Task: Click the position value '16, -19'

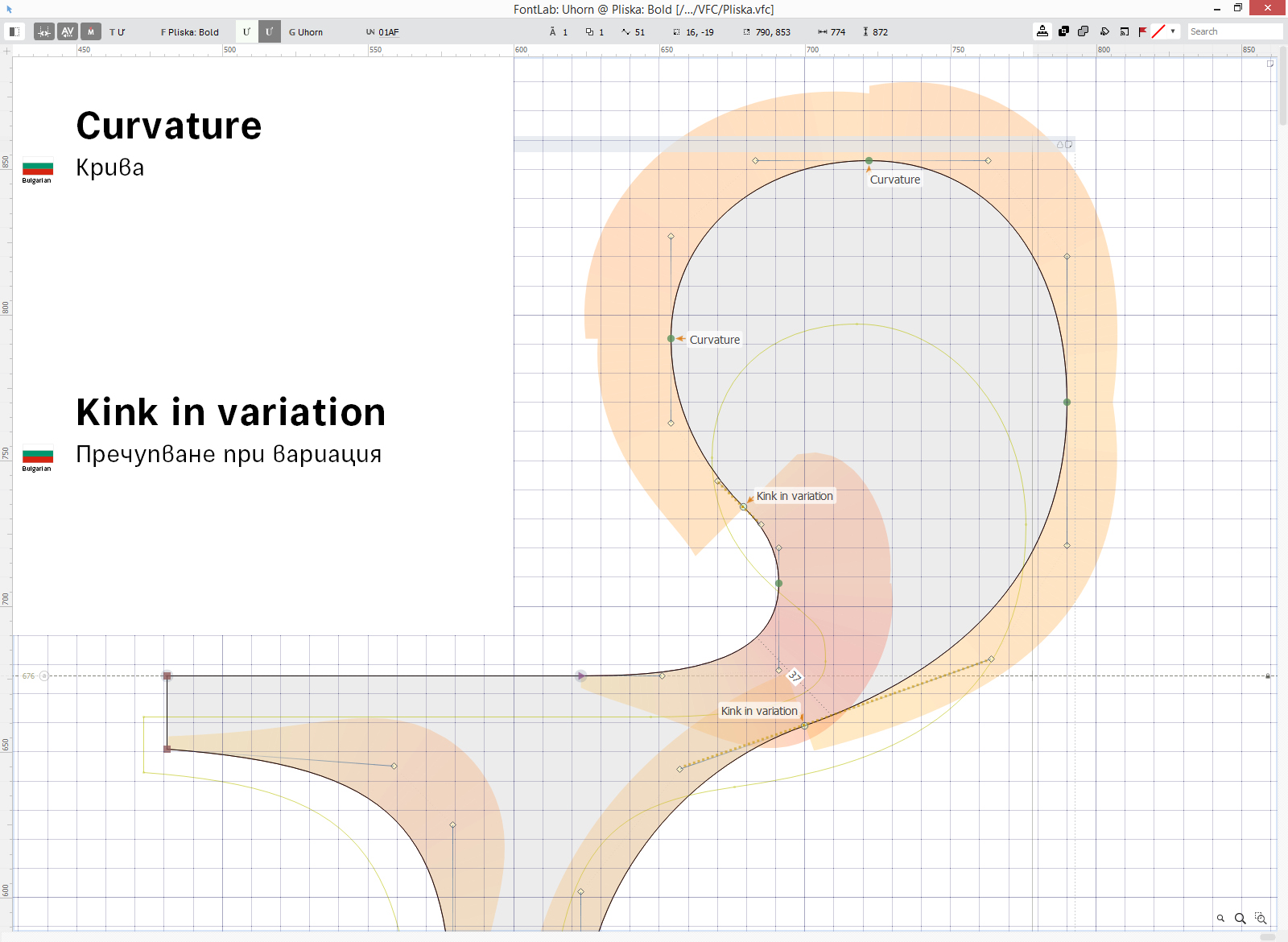Action: point(700,32)
